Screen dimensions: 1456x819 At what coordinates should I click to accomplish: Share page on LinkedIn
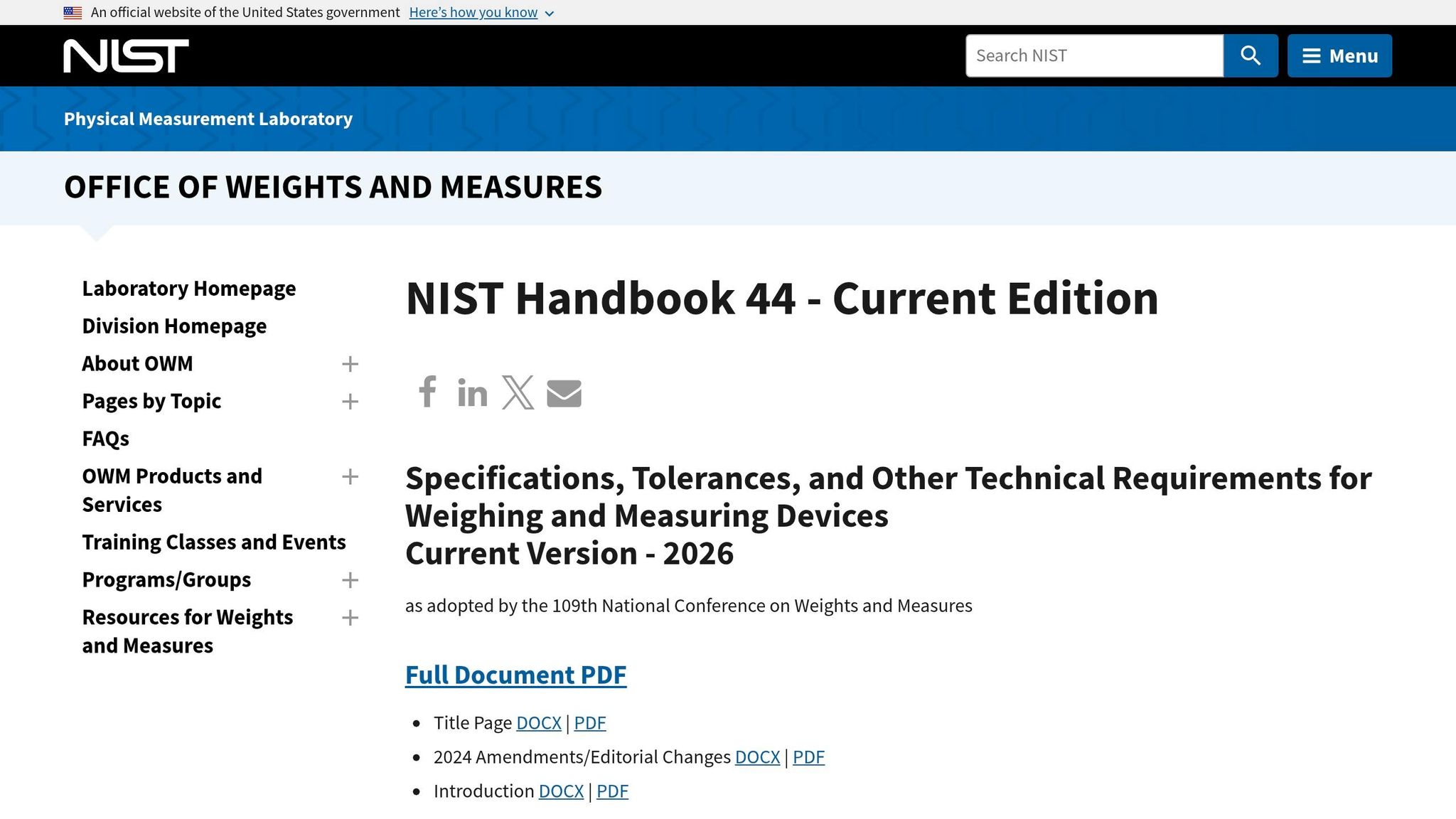(472, 393)
